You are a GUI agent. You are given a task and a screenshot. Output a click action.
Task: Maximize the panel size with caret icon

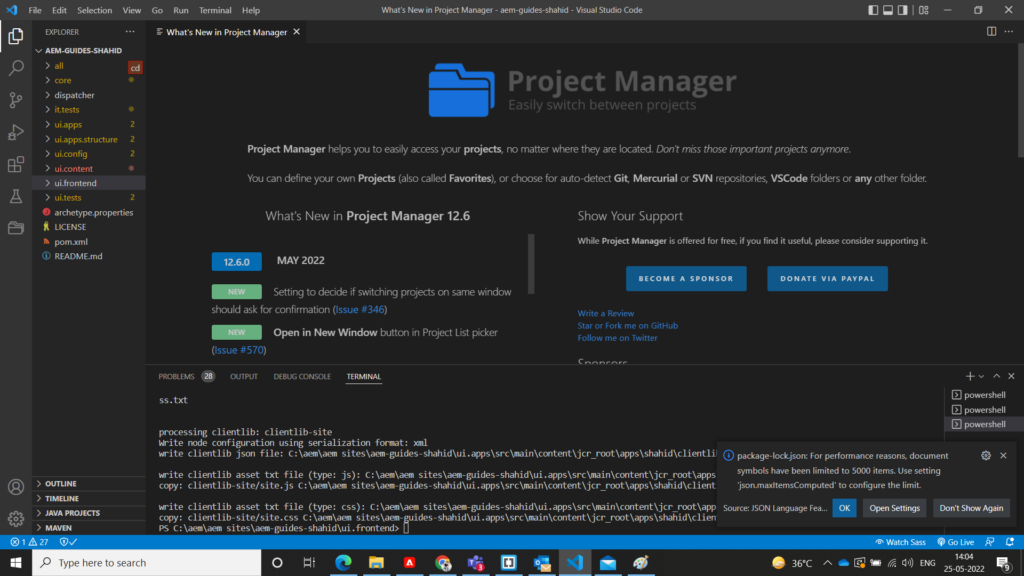[997, 376]
